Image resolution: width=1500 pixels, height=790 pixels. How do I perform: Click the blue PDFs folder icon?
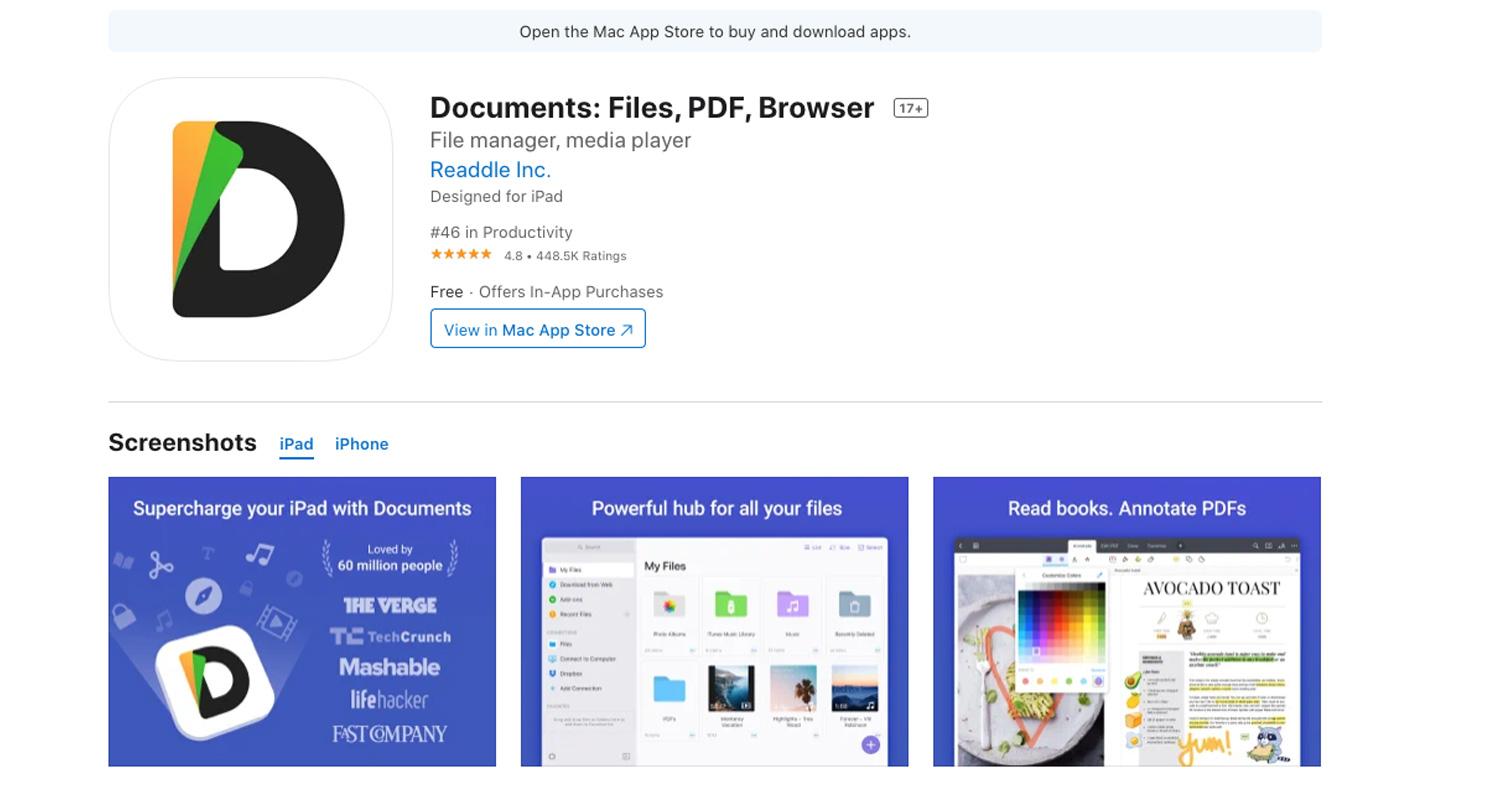point(669,689)
